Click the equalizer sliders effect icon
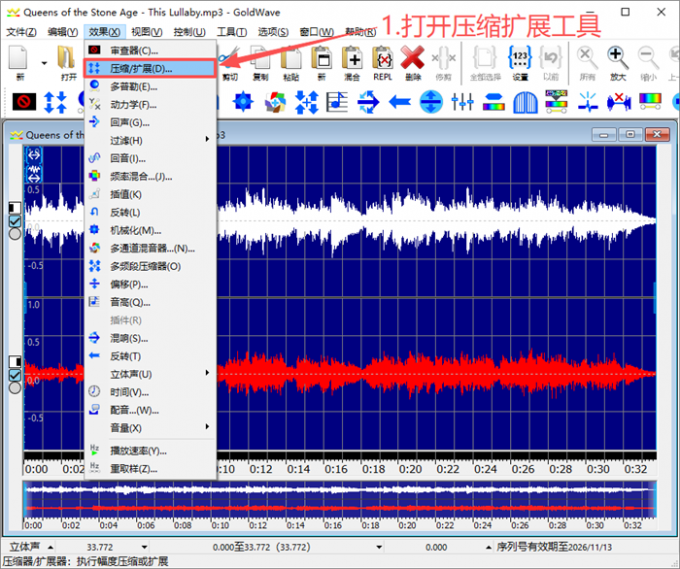The image size is (680, 569). pyautogui.click(x=462, y=102)
